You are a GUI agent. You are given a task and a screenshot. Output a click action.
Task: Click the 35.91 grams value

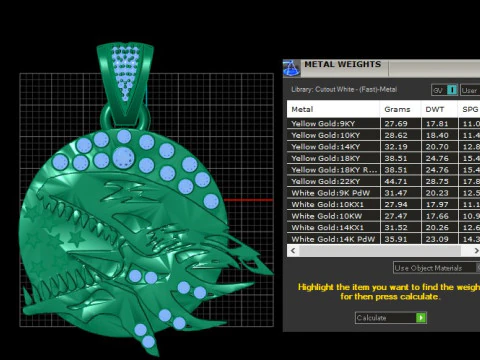[x=396, y=239]
